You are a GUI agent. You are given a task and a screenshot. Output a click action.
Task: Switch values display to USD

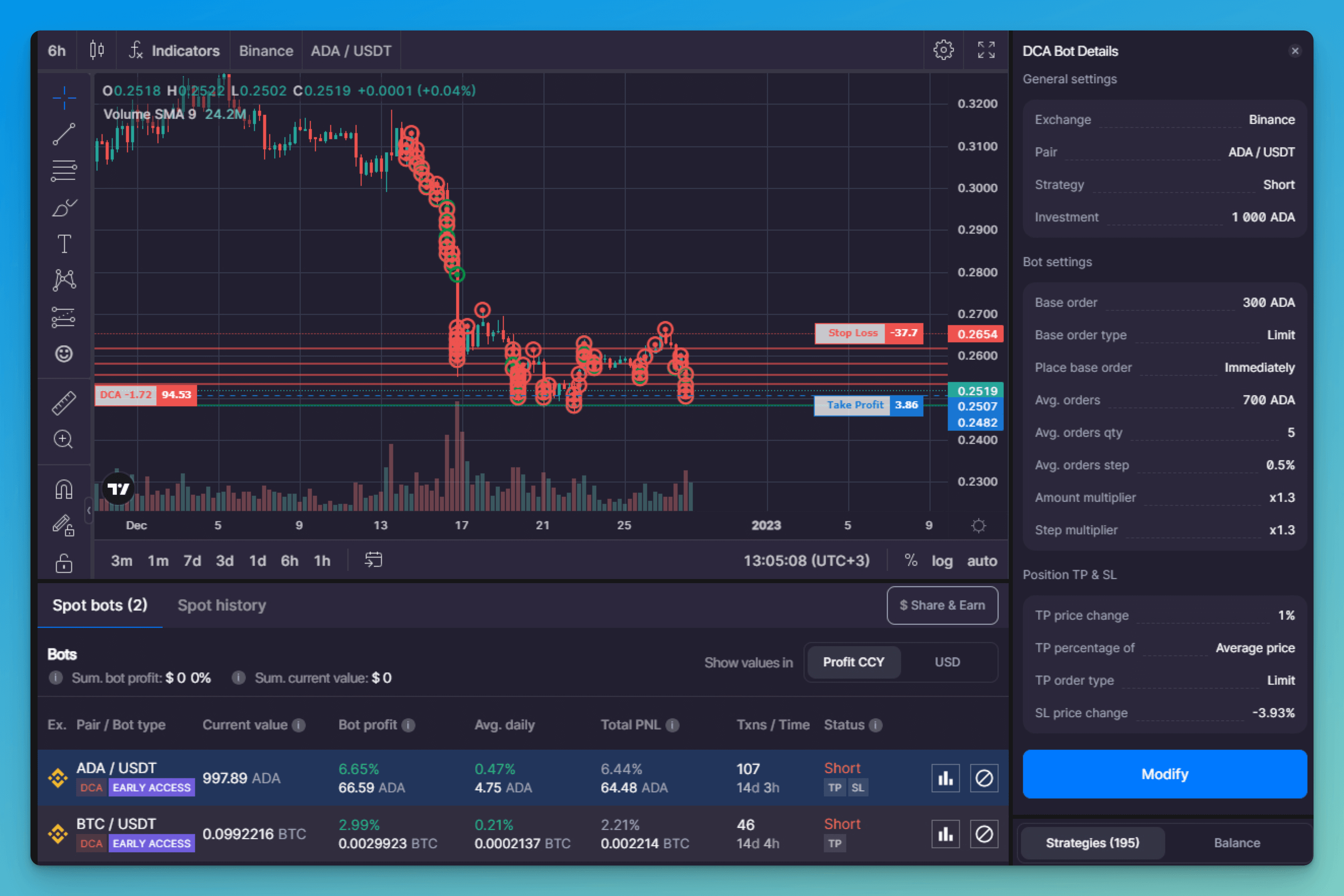pos(947,661)
